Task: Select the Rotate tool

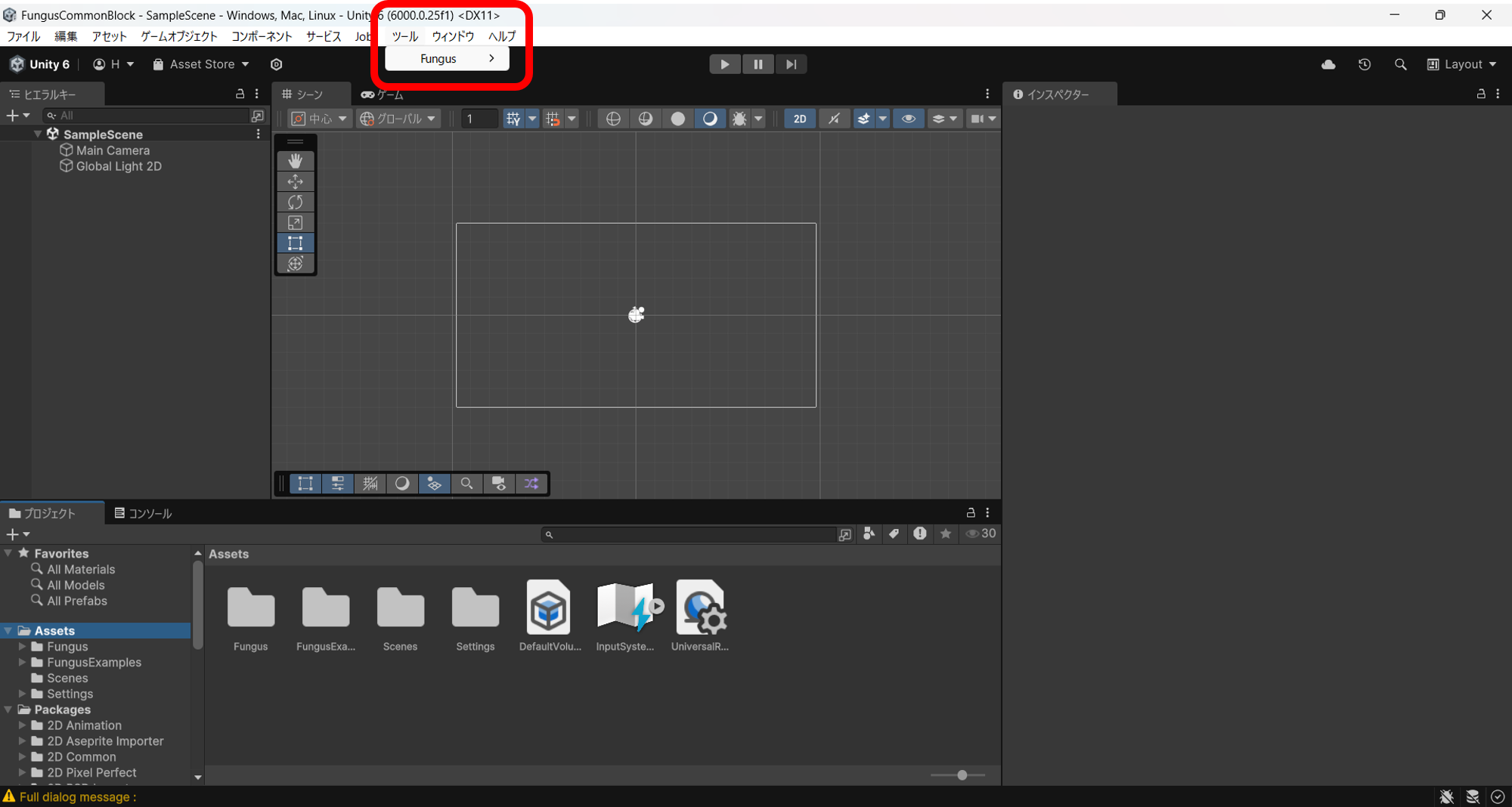Action: coord(295,202)
